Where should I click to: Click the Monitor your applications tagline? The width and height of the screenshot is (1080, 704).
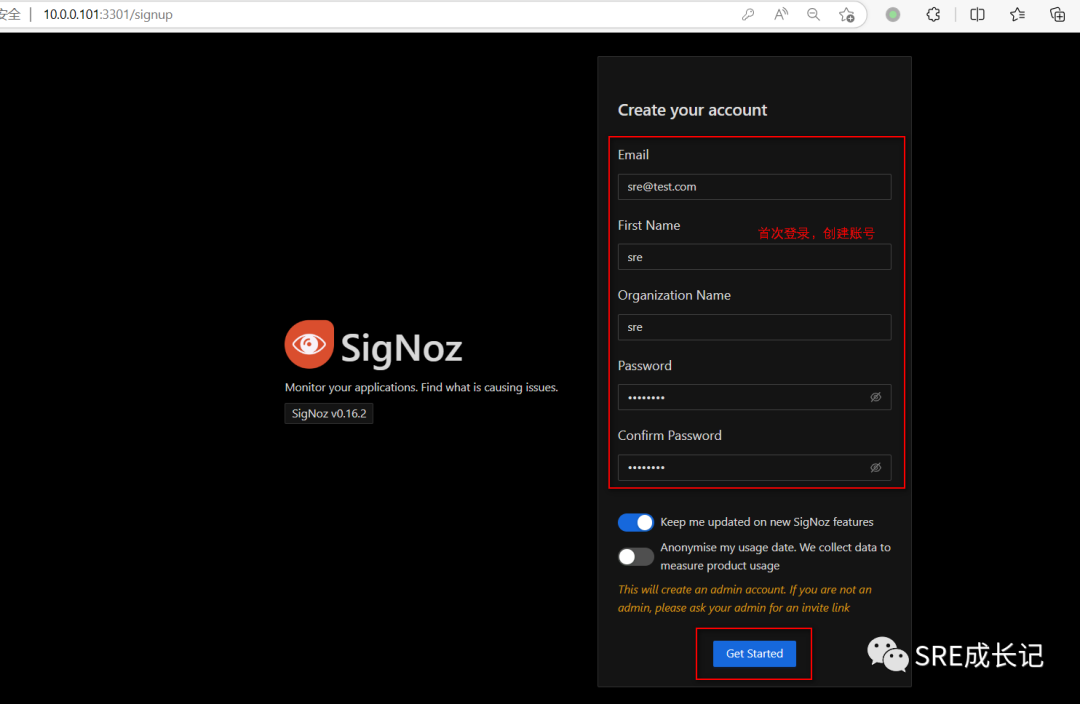click(x=421, y=387)
